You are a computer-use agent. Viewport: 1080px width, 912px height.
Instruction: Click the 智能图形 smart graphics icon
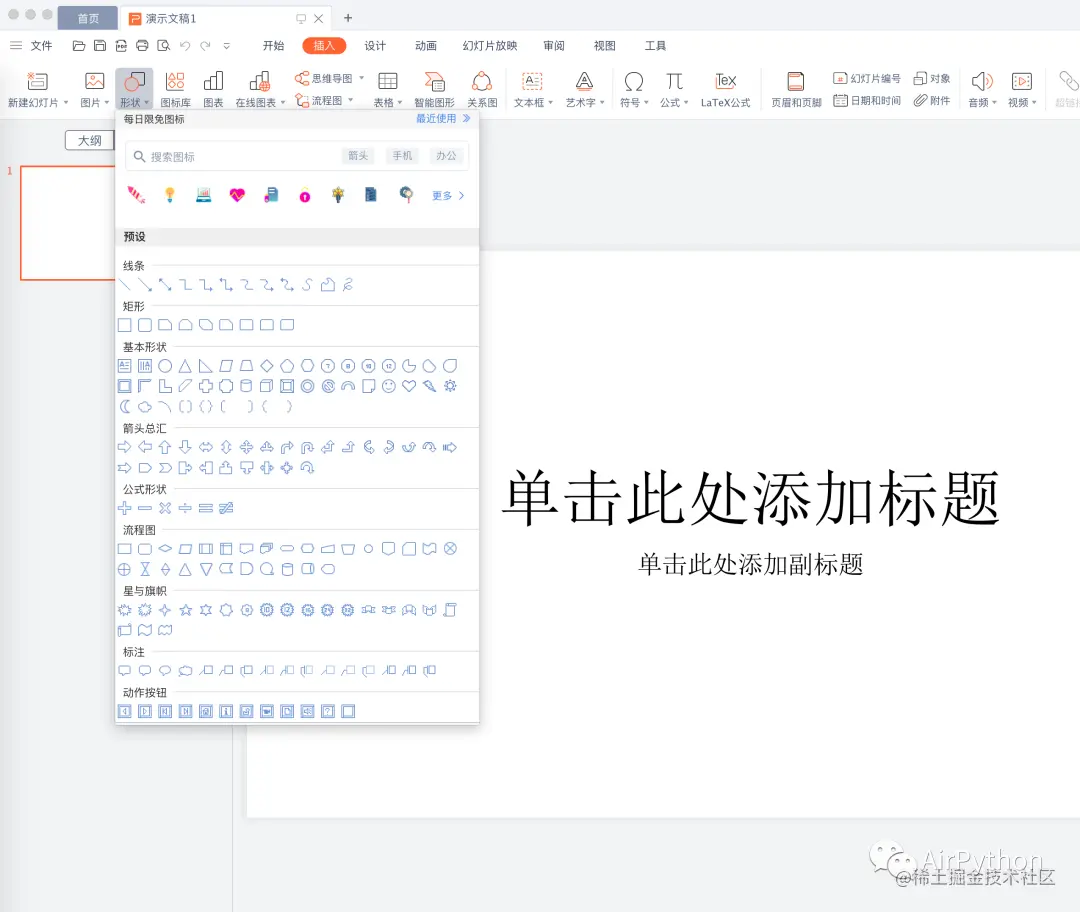pos(434,81)
